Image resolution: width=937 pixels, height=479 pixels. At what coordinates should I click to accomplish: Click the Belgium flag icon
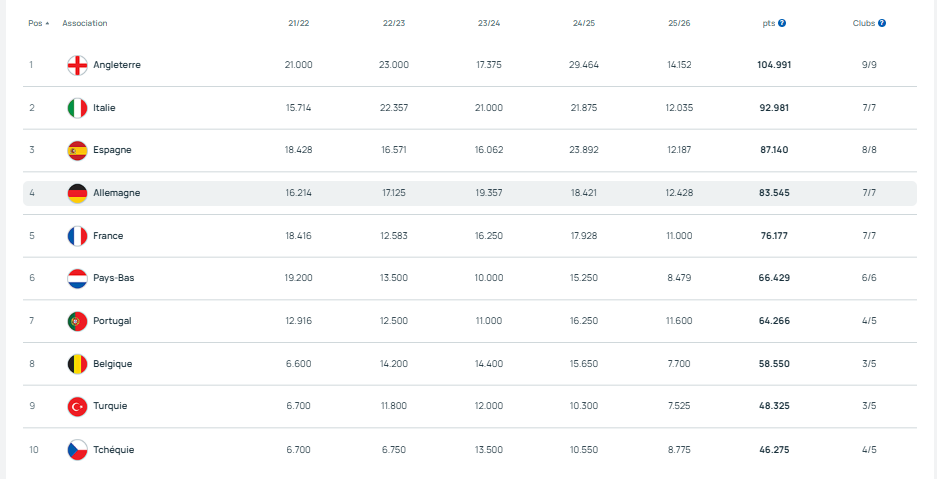[77, 364]
